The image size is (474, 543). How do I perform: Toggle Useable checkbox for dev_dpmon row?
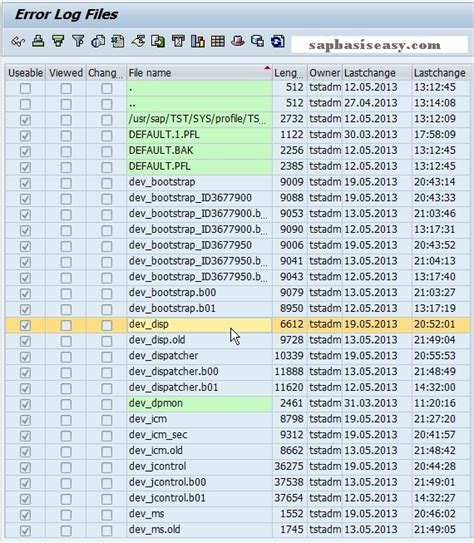[25, 404]
